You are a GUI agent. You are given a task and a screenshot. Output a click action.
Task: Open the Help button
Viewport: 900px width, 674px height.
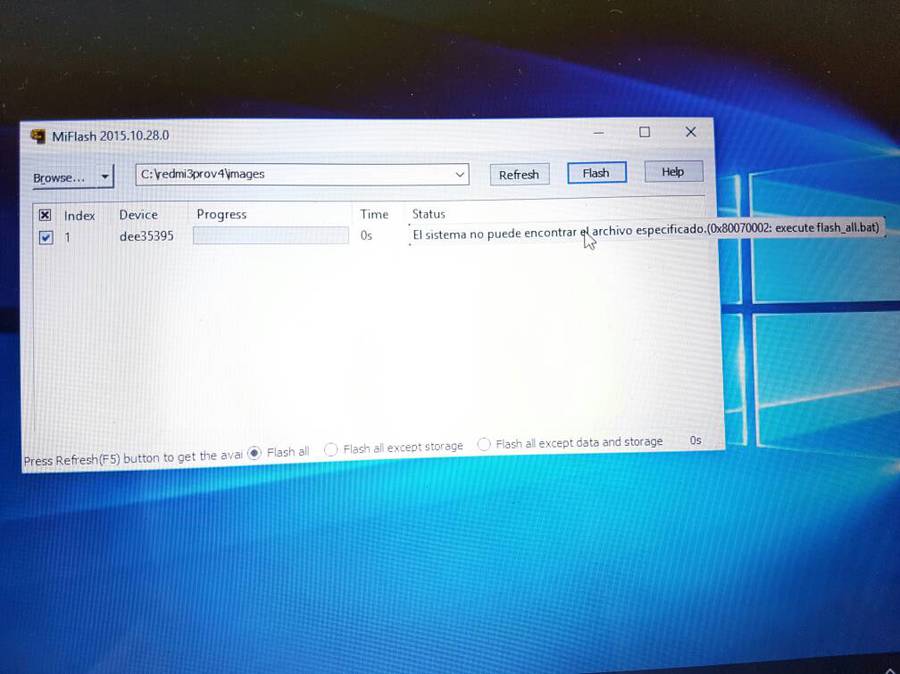[x=673, y=172]
